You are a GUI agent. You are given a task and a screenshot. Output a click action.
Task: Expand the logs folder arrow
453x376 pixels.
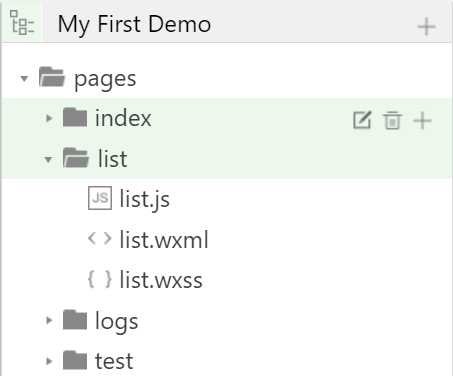click(49, 320)
